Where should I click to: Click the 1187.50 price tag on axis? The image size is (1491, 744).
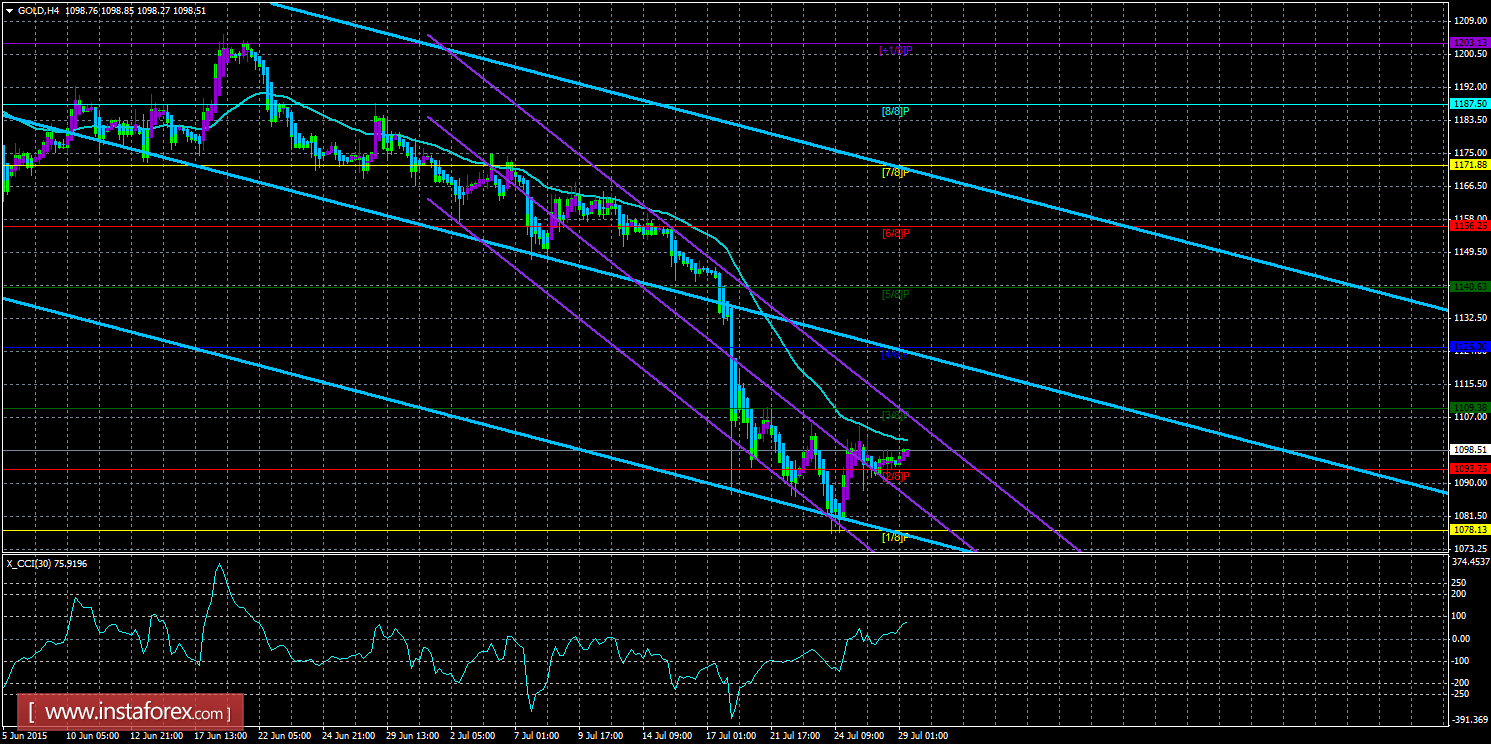[1469, 104]
